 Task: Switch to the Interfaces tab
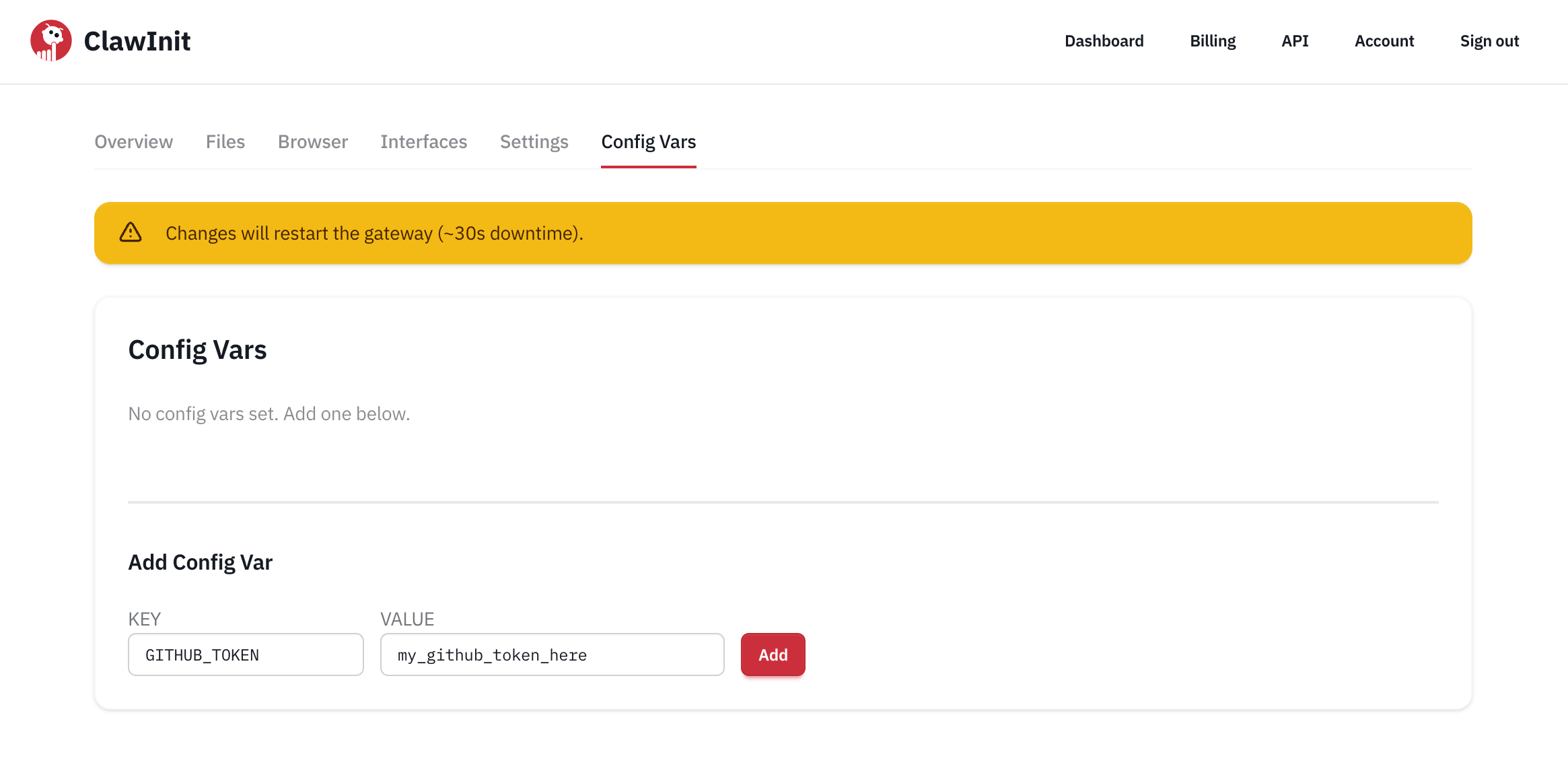tap(423, 141)
